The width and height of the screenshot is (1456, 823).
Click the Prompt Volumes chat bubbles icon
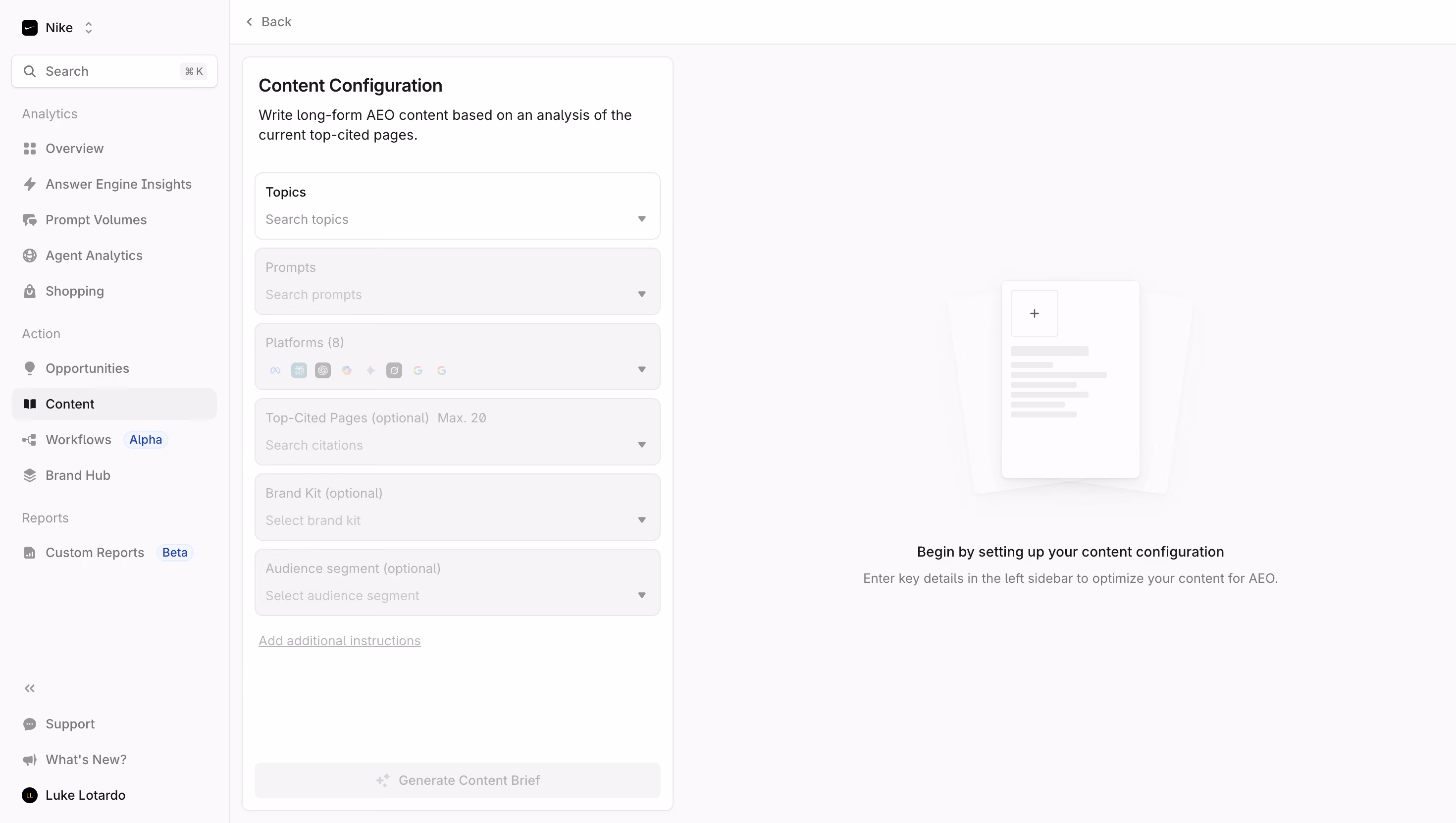tap(29, 220)
